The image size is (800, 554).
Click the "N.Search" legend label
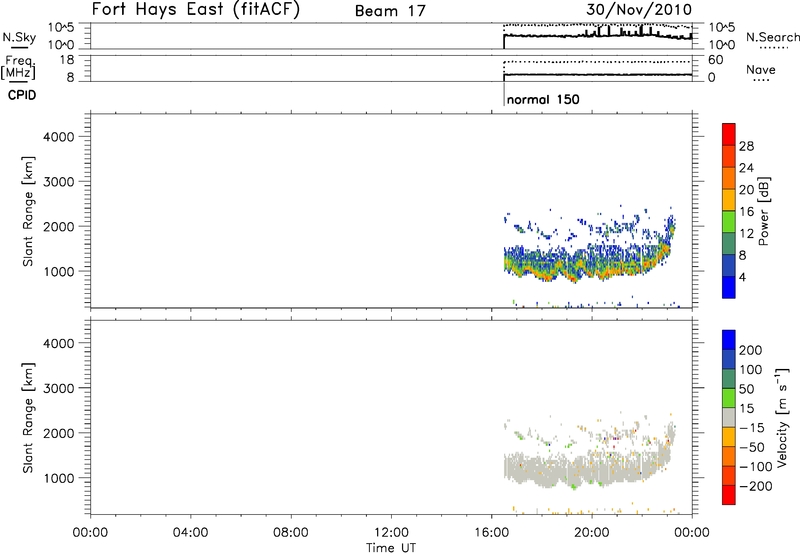pos(772,37)
